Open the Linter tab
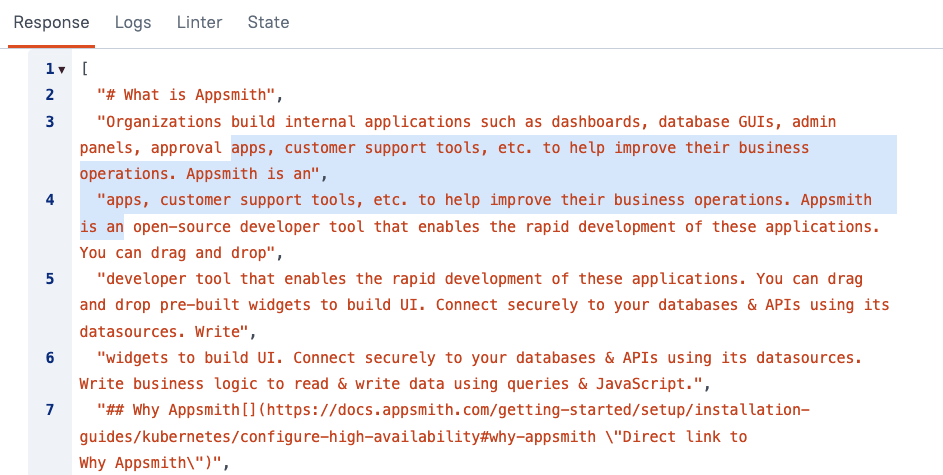This screenshot has width=943, height=475. [199, 22]
